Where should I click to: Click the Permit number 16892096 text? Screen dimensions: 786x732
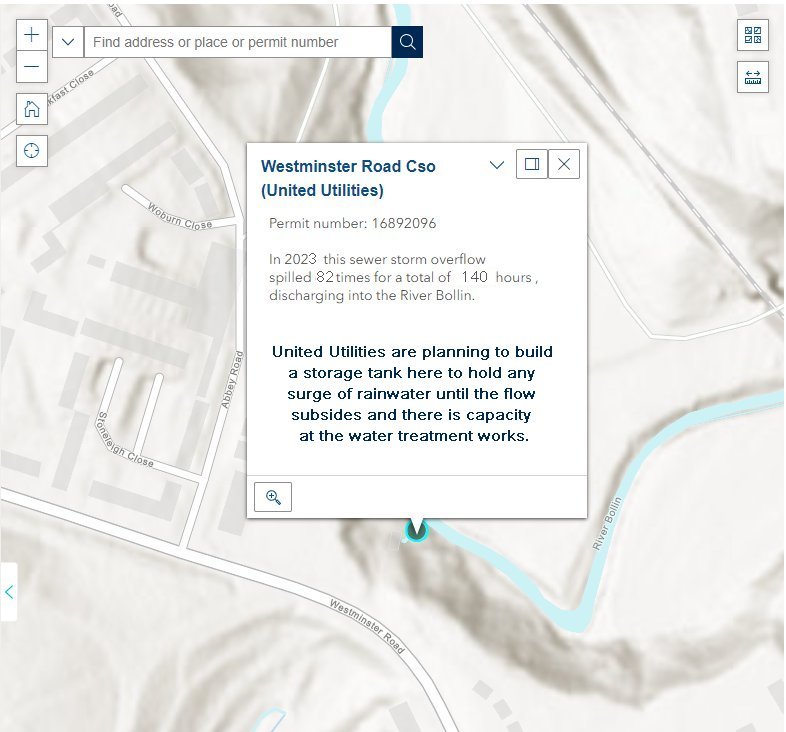[x=352, y=223]
